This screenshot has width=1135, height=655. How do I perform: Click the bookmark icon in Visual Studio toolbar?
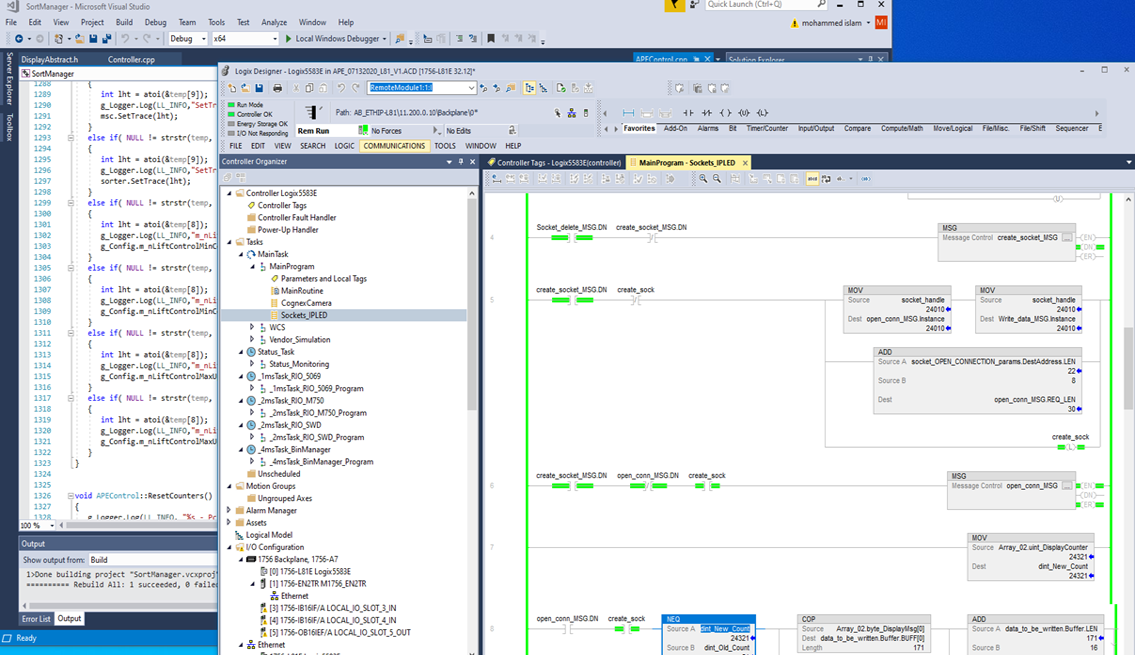pos(491,39)
